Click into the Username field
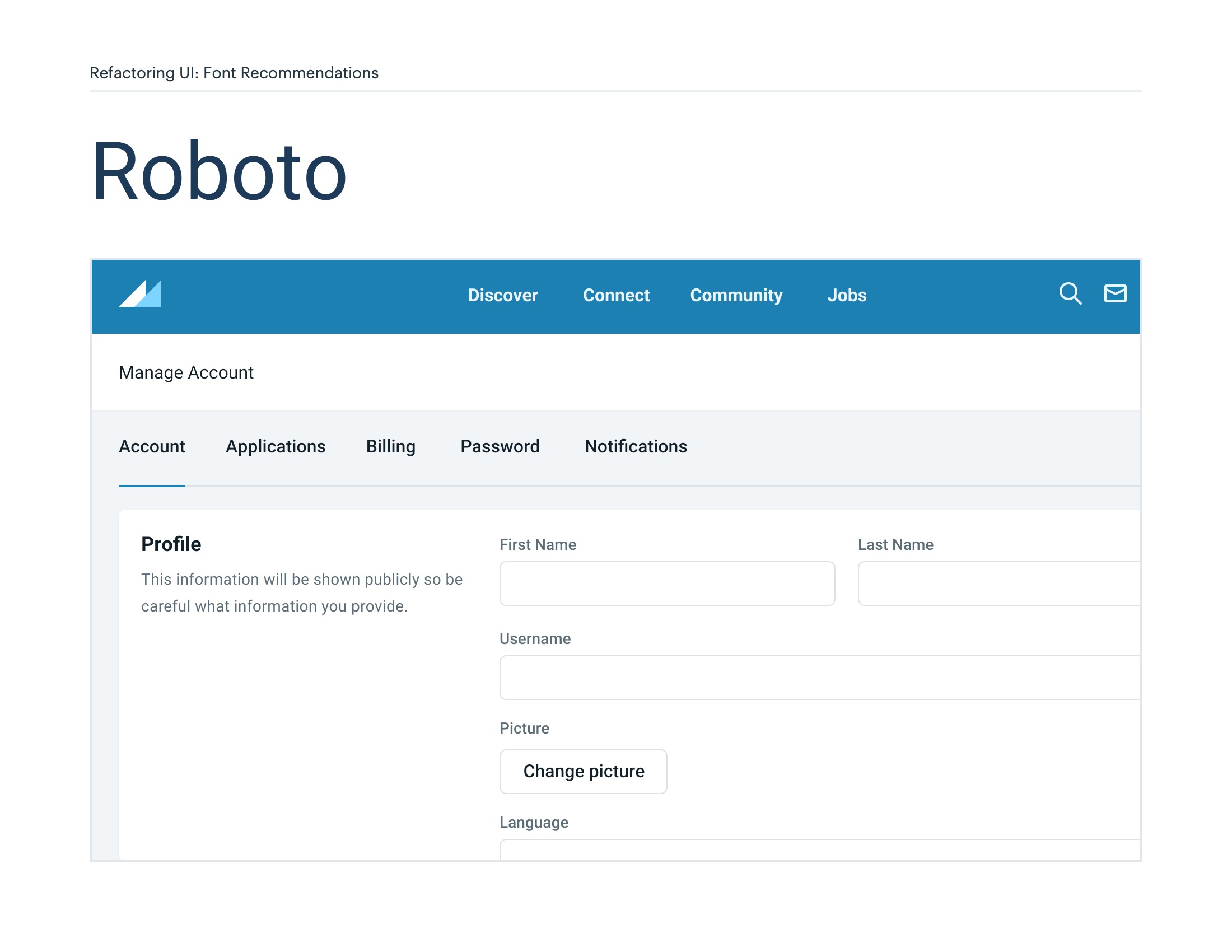The width and height of the screenshot is (1232, 952). [x=819, y=678]
